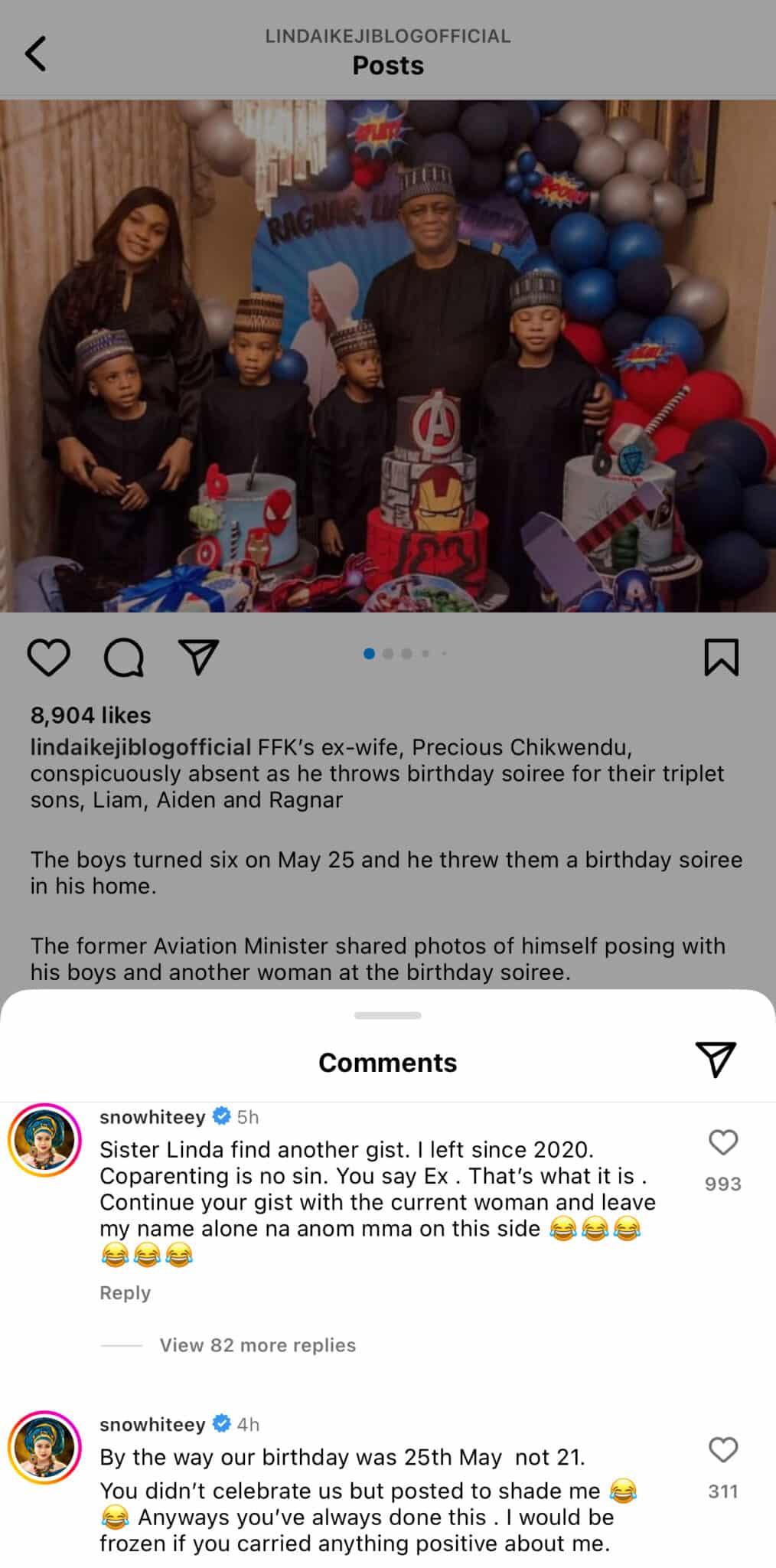Open lindaikejiblogofficial profile from caption
Screen dimensions: 776x1568
(141, 747)
